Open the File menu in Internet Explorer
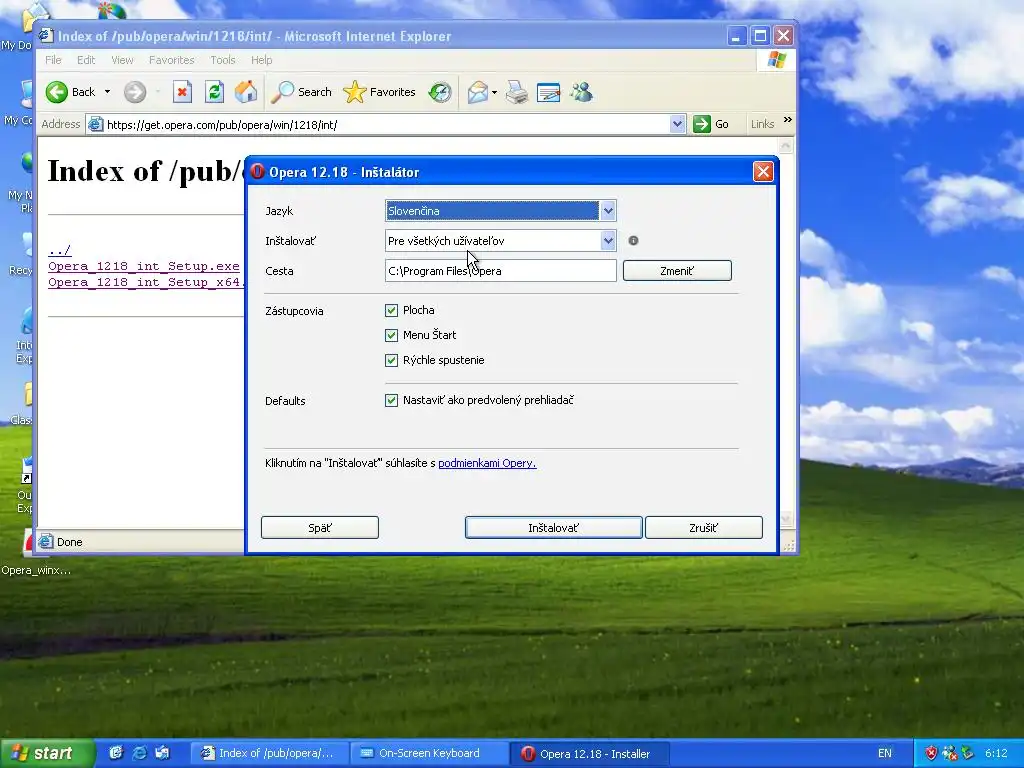1024x768 pixels. click(x=53, y=60)
